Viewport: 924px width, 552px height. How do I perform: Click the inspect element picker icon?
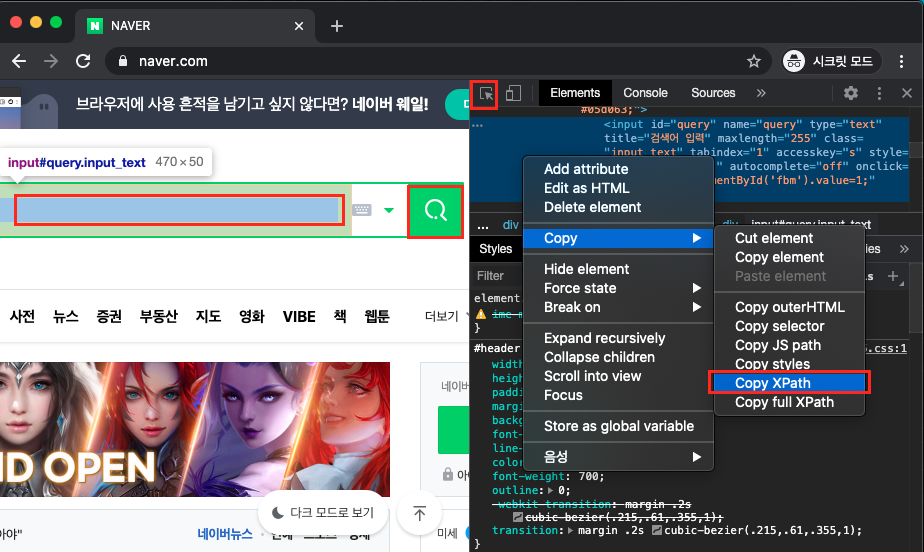coord(486,94)
